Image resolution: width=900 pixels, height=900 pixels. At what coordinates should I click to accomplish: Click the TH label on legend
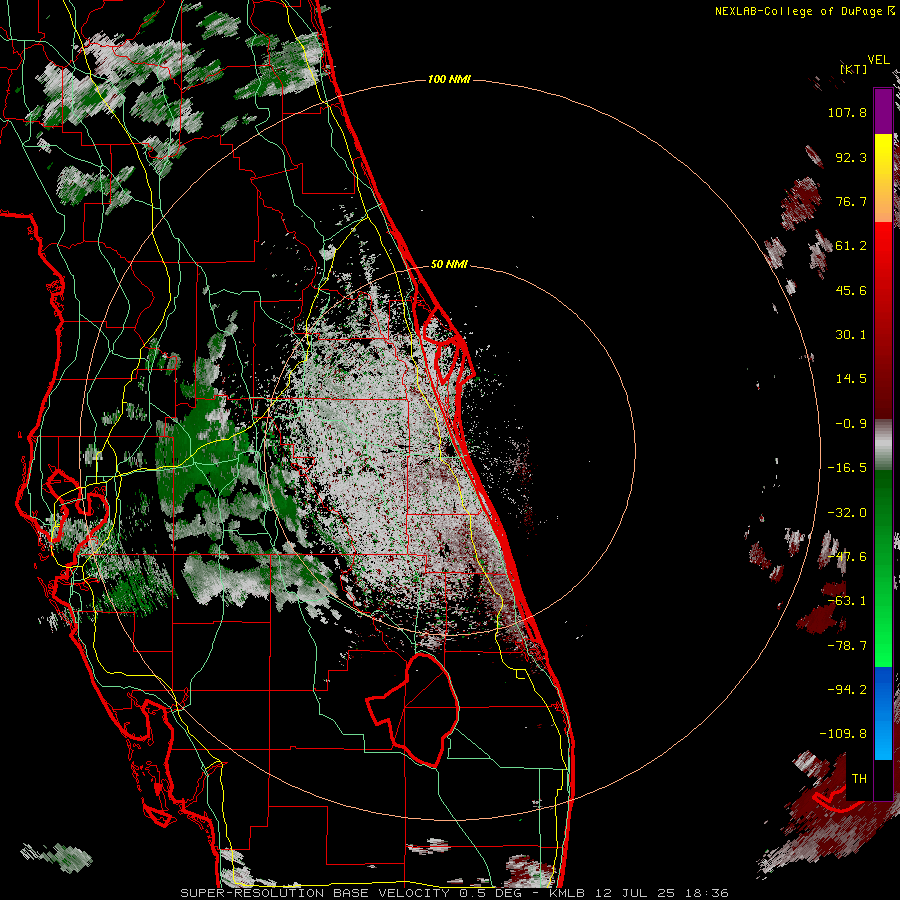coord(859,779)
